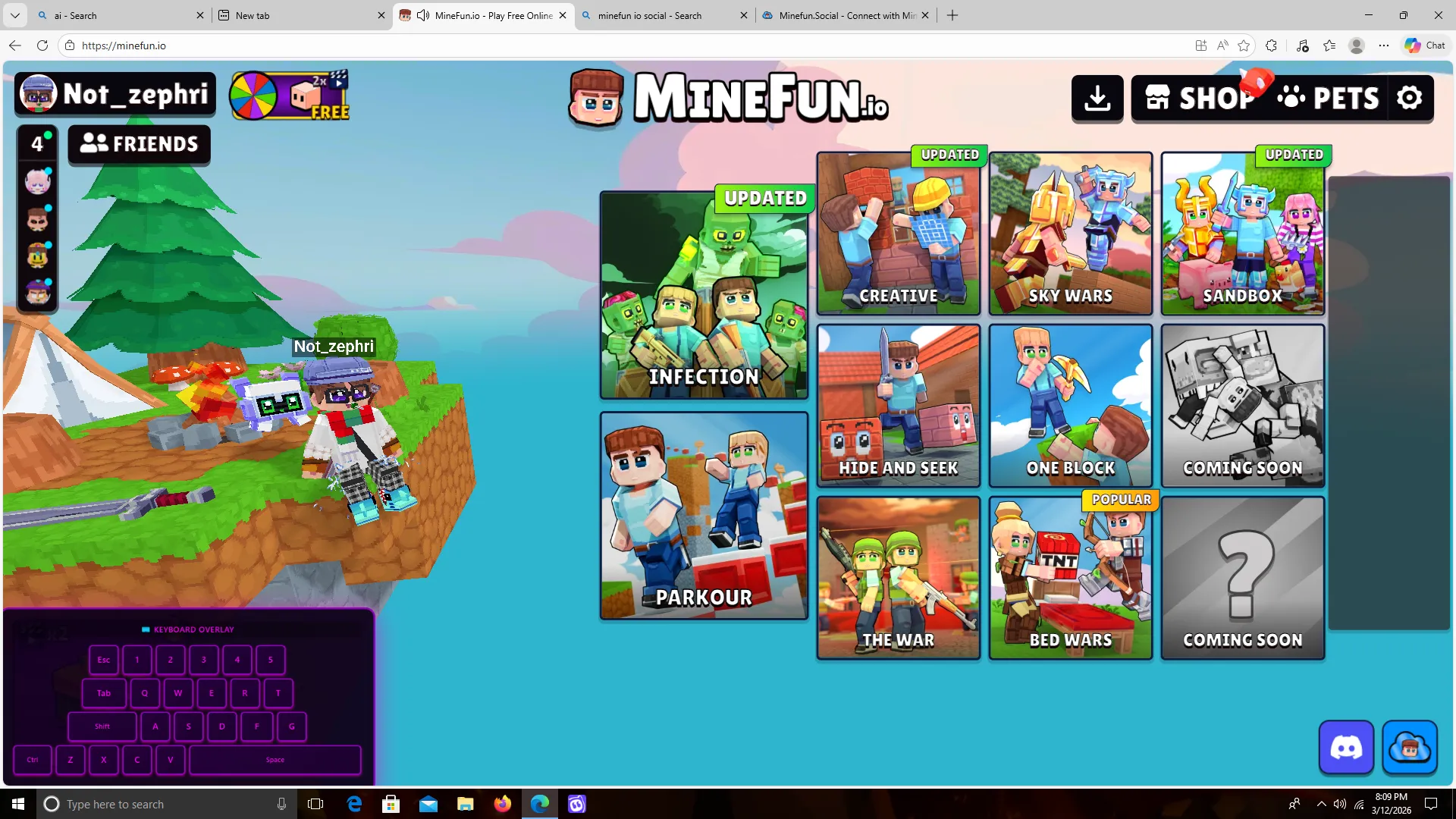Image resolution: width=1456 pixels, height=819 pixels.
Task: Mute the MineFun.io browser tab audio
Action: tap(423, 15)
